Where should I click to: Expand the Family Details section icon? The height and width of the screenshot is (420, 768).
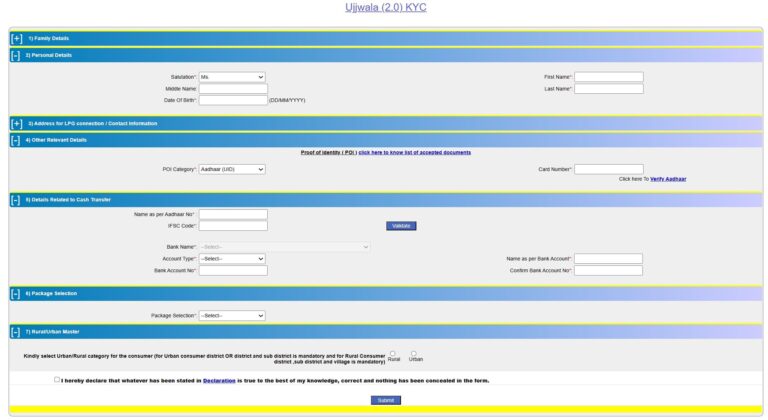(16, 39)
